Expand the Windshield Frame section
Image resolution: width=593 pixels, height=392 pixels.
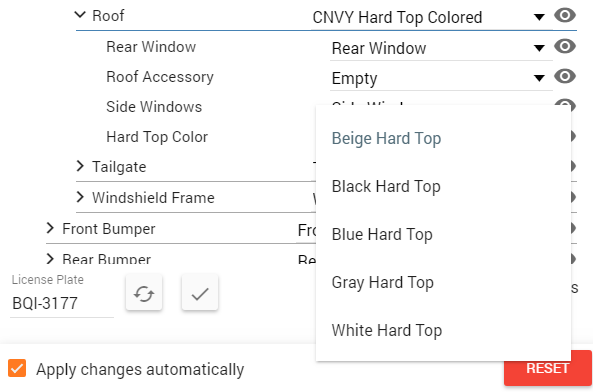(x=80, y=197)
